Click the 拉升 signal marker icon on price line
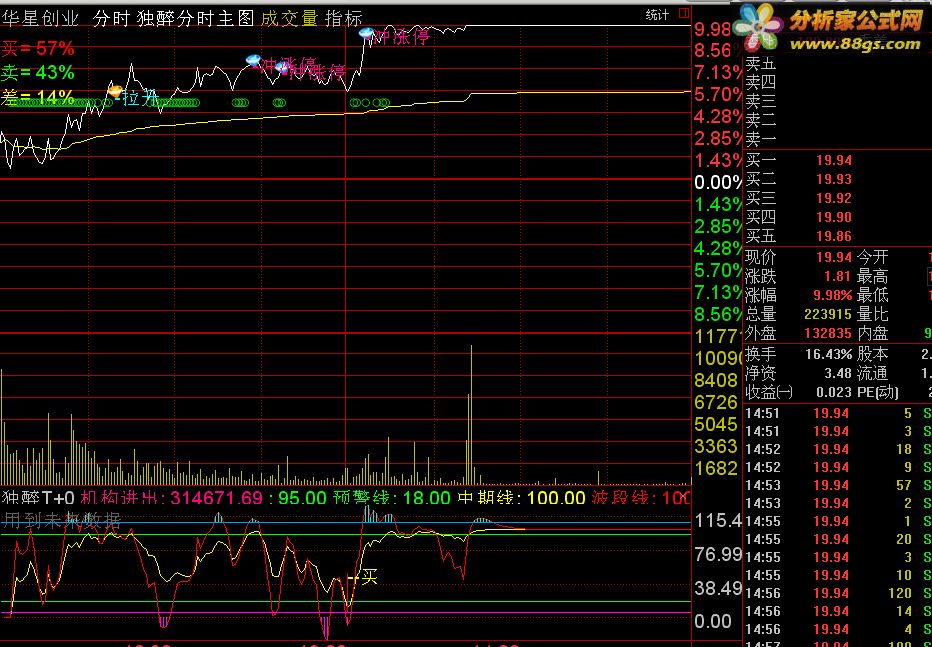This screenshot has height=647, width=932. point(115,91)
